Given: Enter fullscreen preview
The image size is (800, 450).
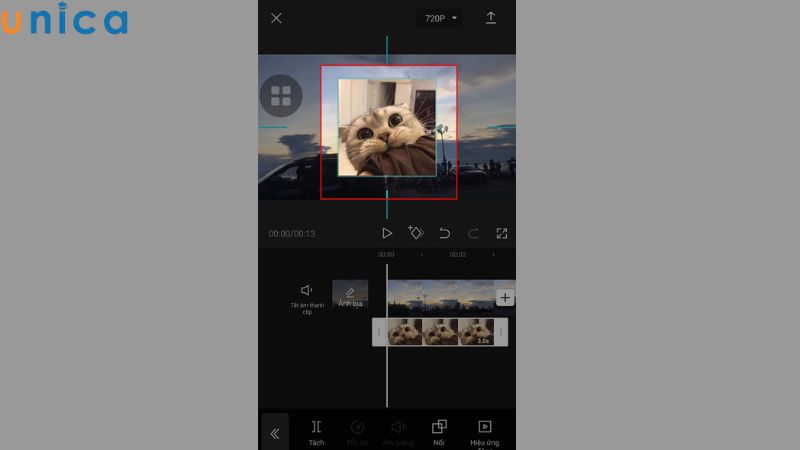Looking at the screenshot, I should pyautogui.click(x=502, y=233).
